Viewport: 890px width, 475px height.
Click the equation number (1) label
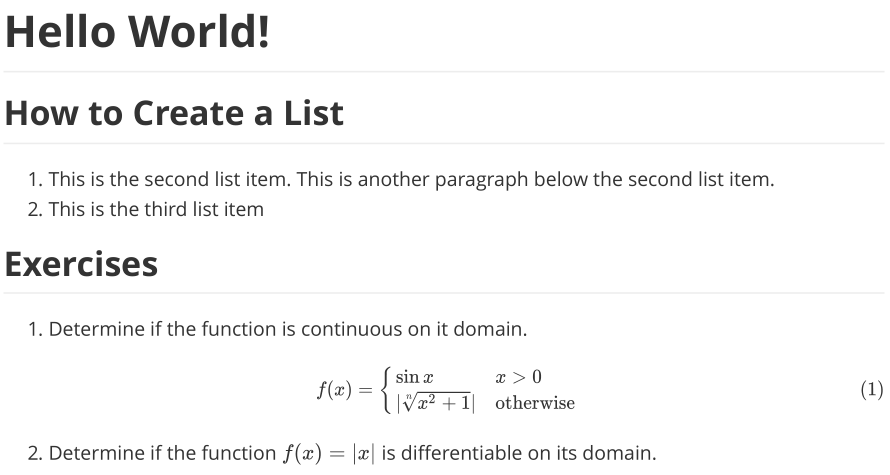coord(872,390)
